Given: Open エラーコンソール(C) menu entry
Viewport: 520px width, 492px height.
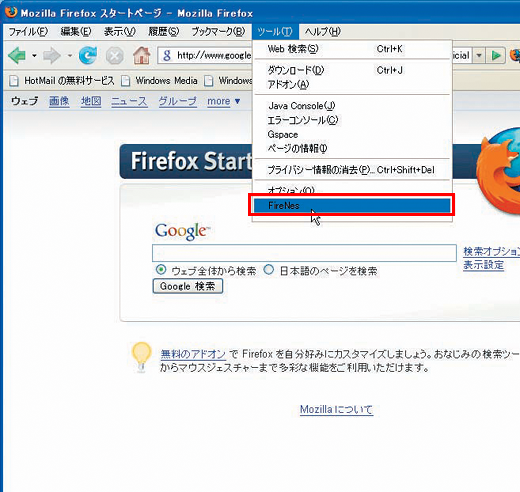Looking at the screenshot, I should pyautogui.click(x=352, y=120).
